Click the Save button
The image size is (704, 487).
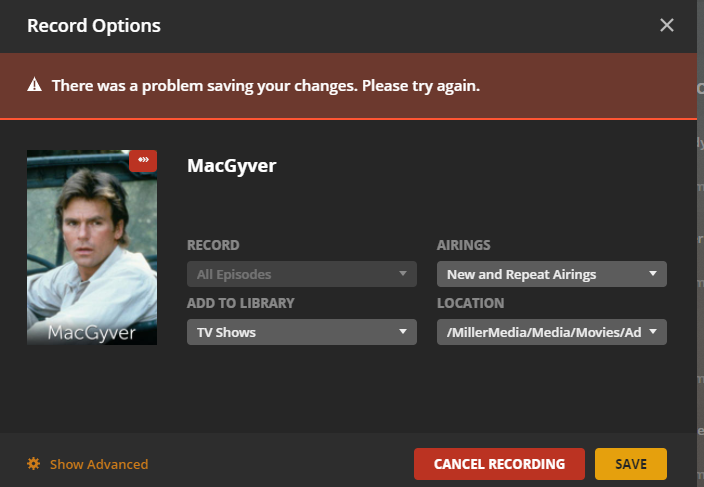click(631, 464)
